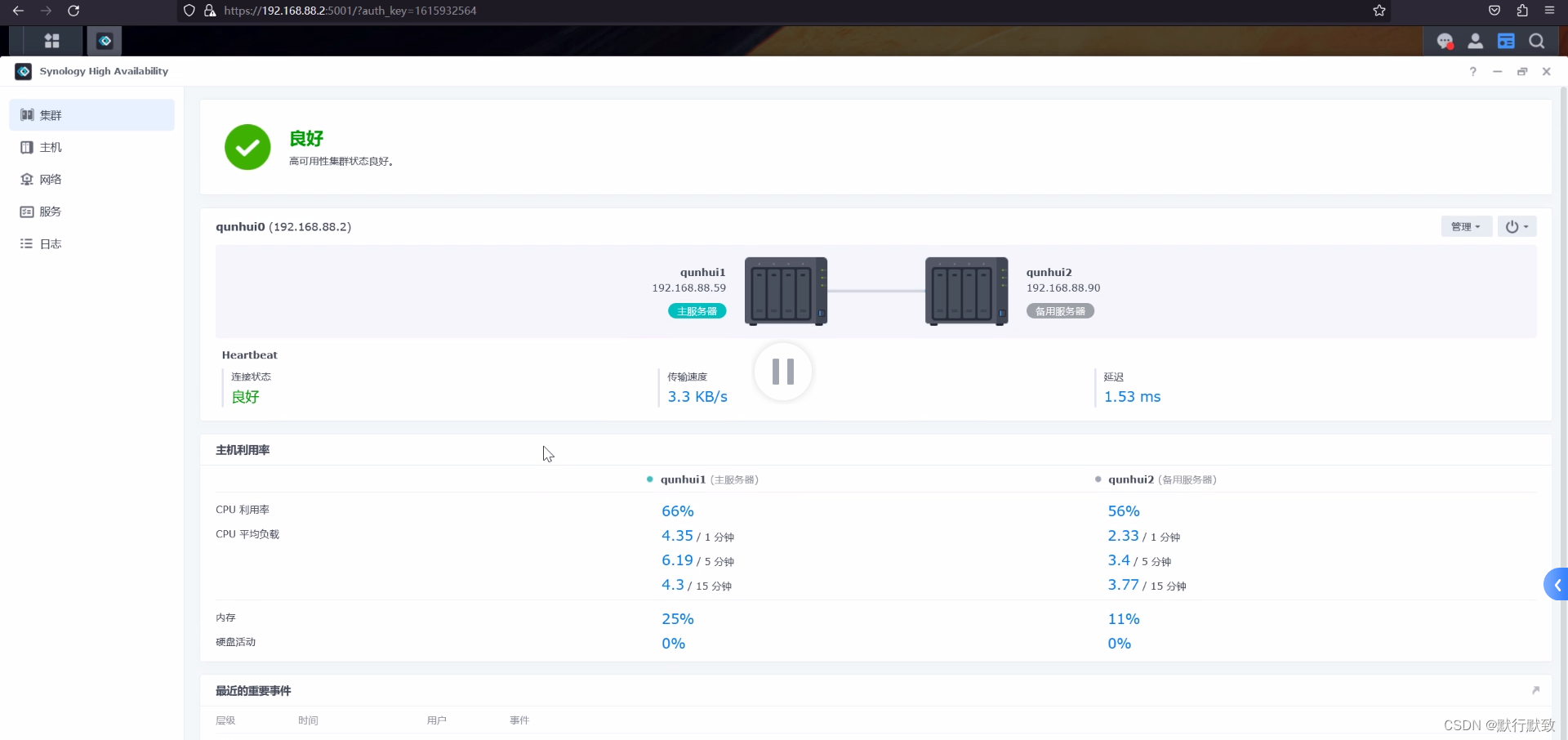Open the browser hamburger menu

click(x=1549, y=11)
